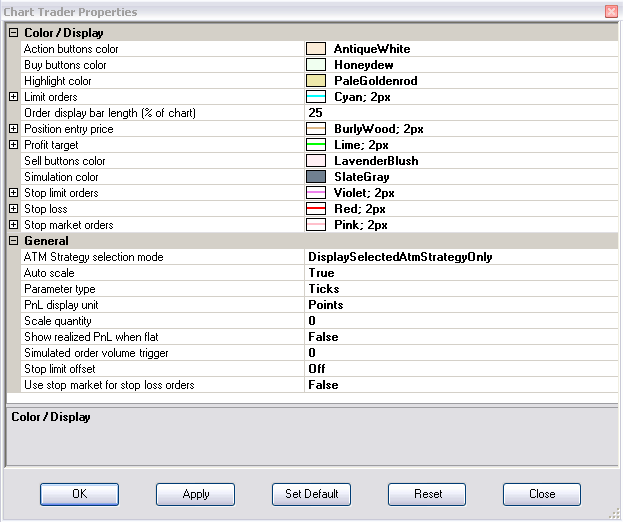Click the Profit target label
Screen dimensions: 623x522
click(x=51, y=145)
